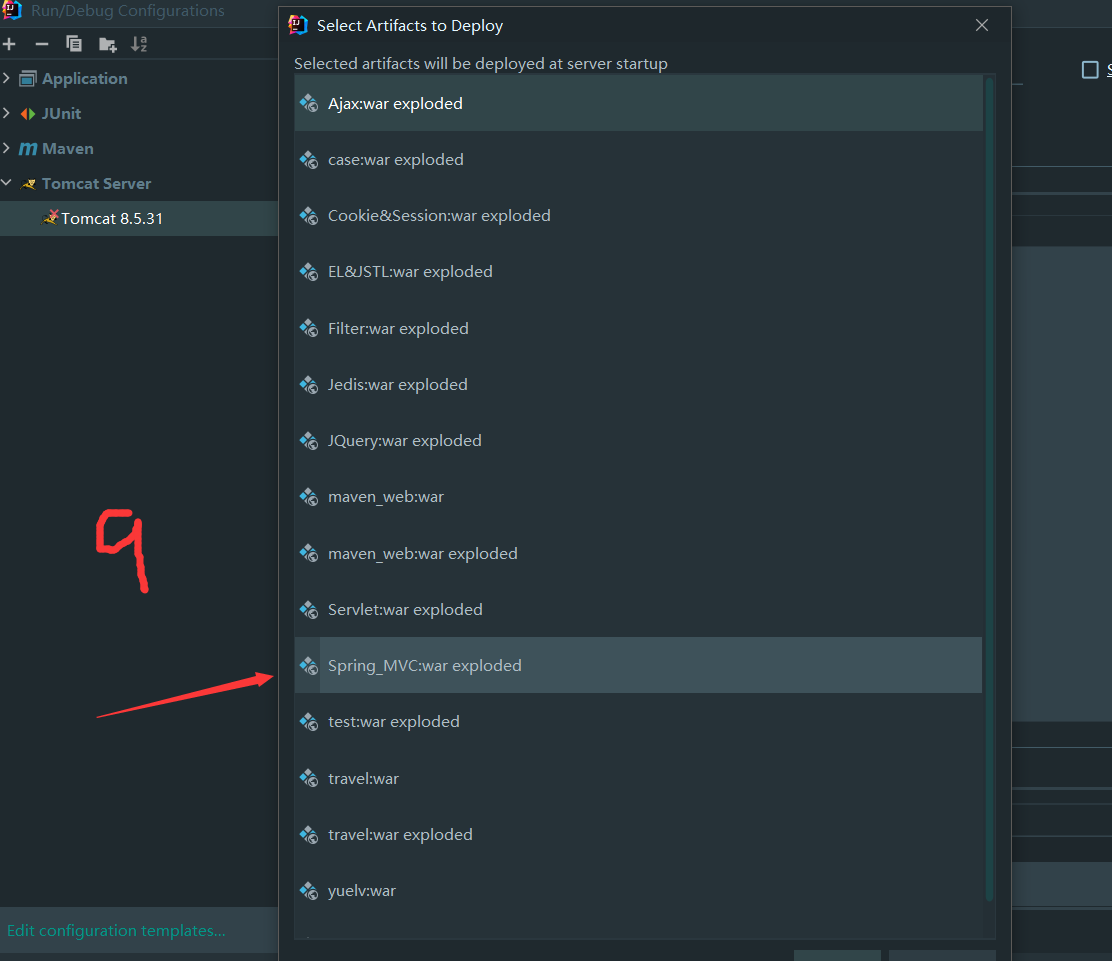Expand the Application tree node

point(7,78)
